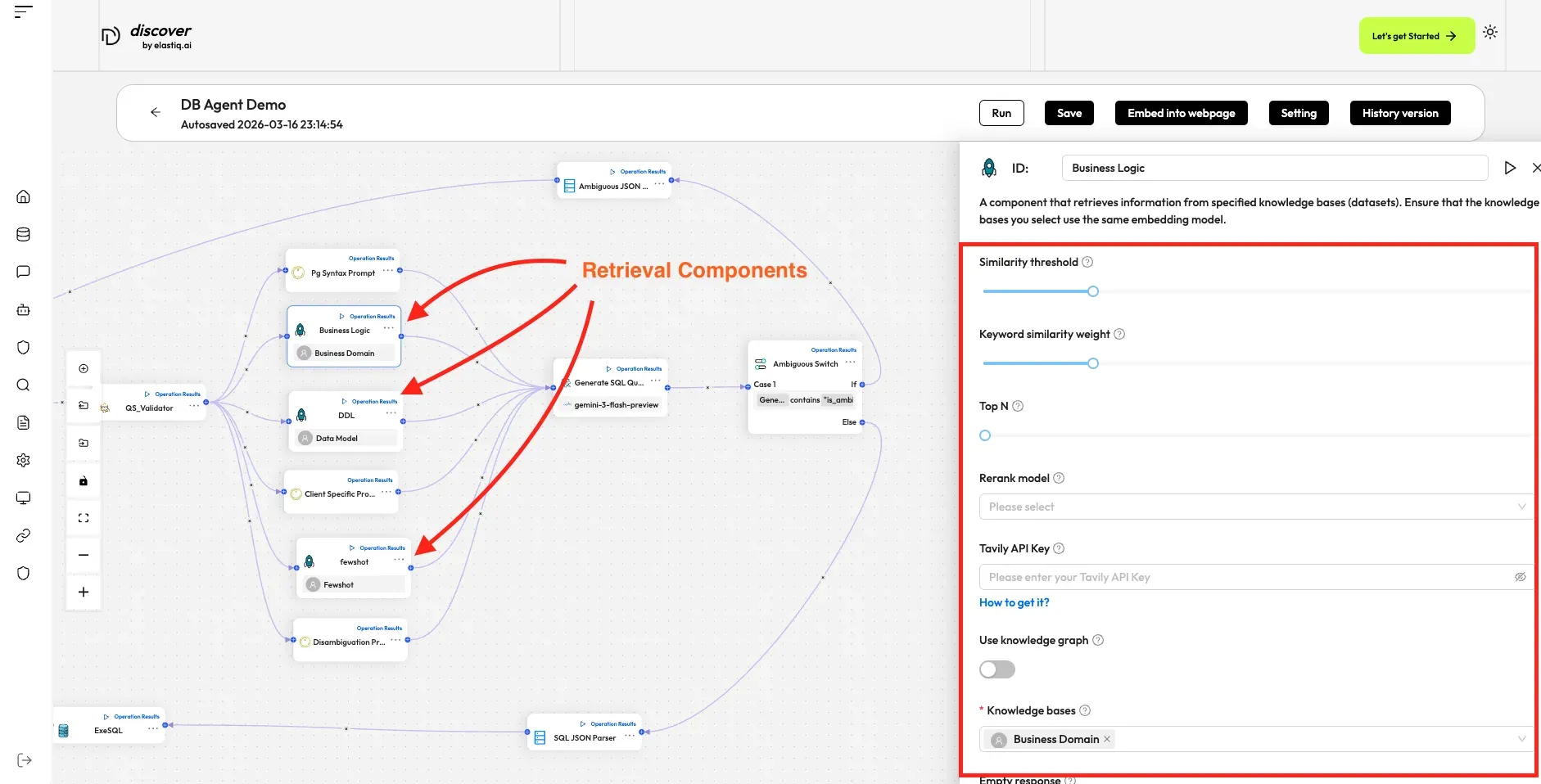Screen dimensions: 1541x784
Task: Open History version
Action: pyautogui.click(x=1399, y=113)
